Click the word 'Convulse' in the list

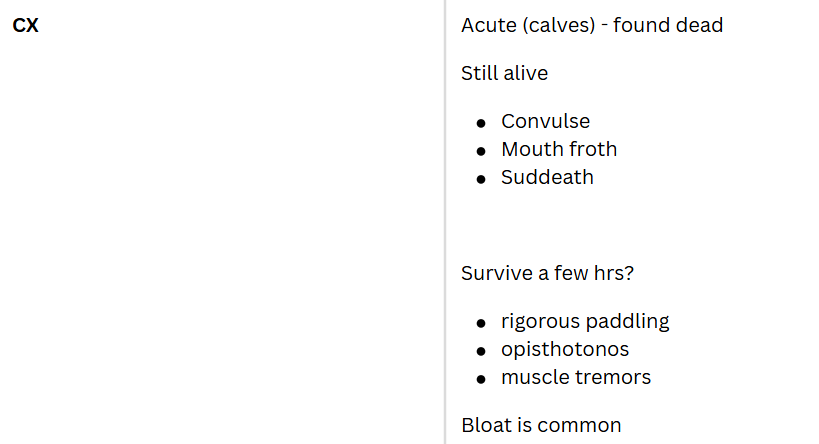[545, 121]
